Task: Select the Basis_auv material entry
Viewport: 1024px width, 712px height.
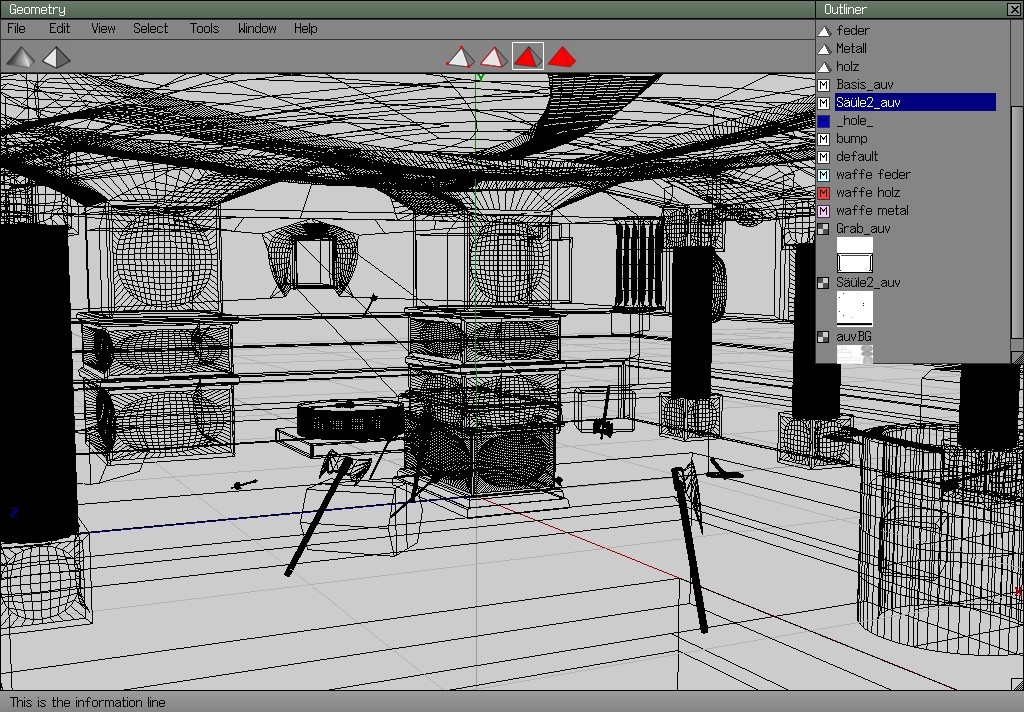Action: tap(864, 85)
